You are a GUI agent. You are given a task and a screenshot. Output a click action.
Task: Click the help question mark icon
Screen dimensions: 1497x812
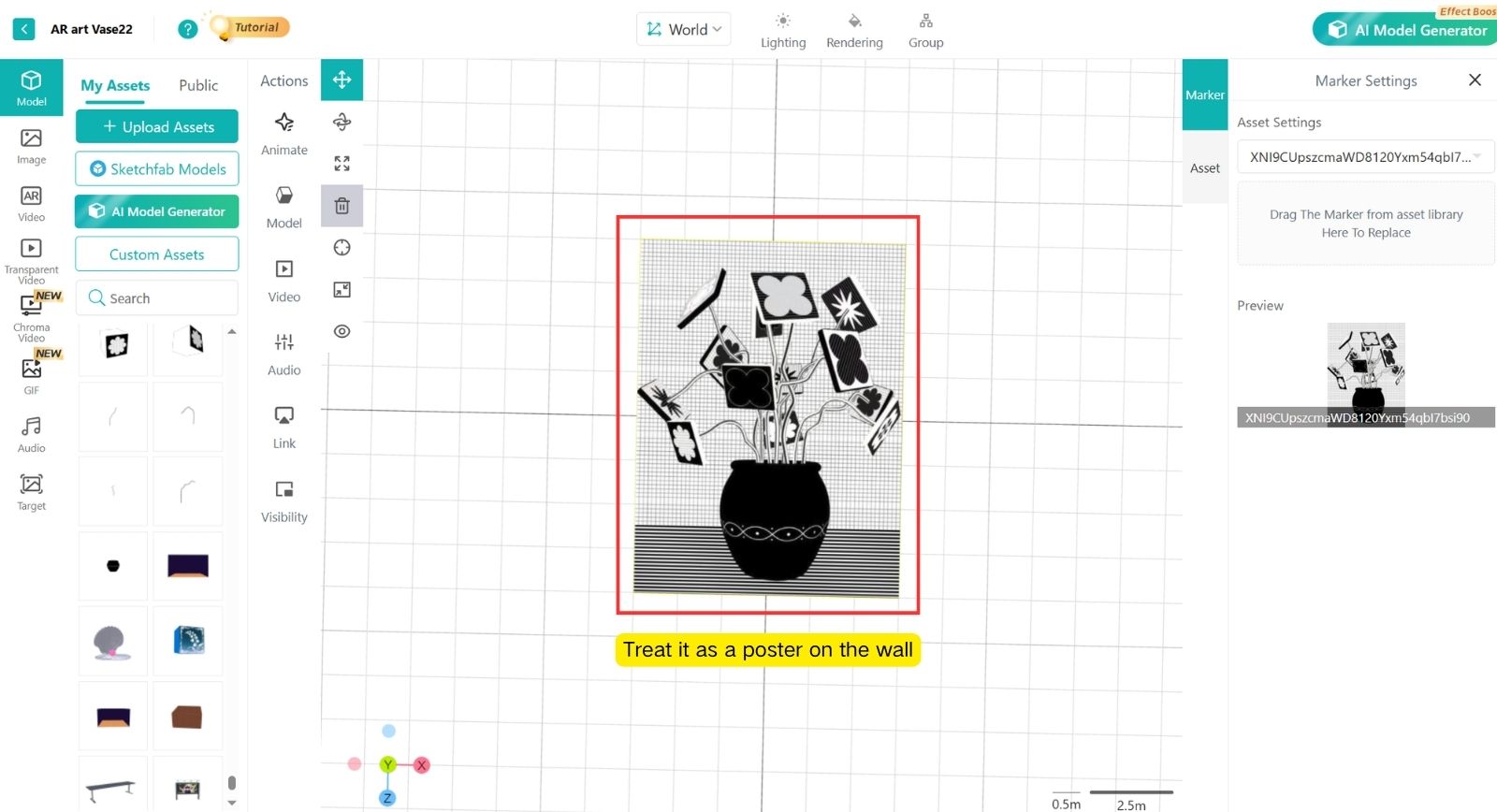[188, 29]
